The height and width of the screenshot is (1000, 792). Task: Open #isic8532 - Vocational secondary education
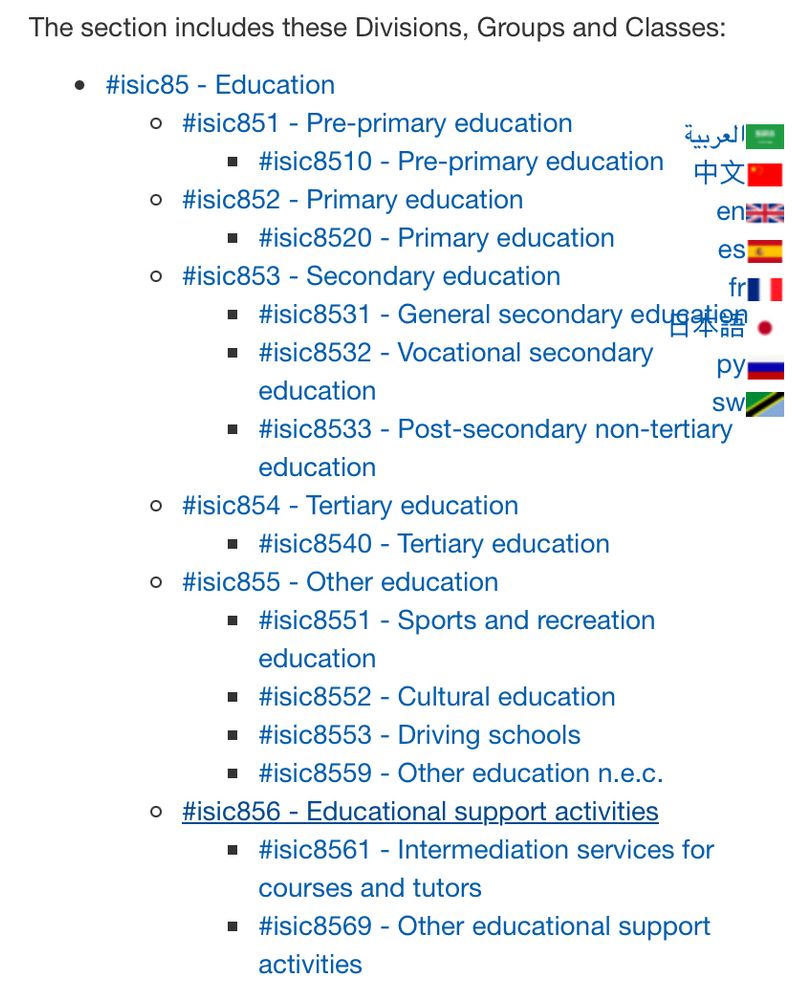point(455,372)
